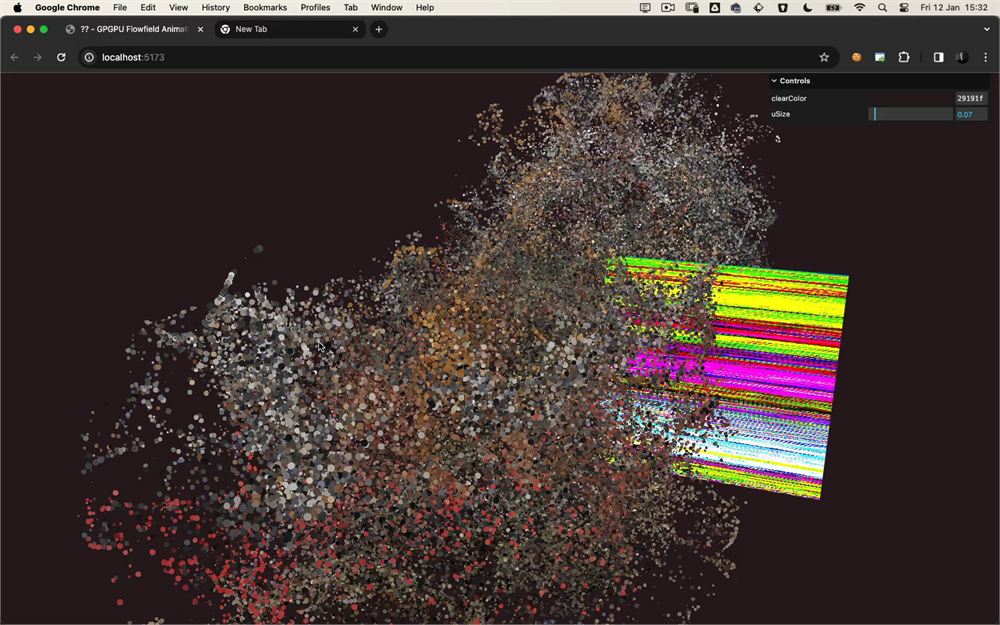
Task: Open Spotlight search in the menu bar
Action: click(882, 8)
